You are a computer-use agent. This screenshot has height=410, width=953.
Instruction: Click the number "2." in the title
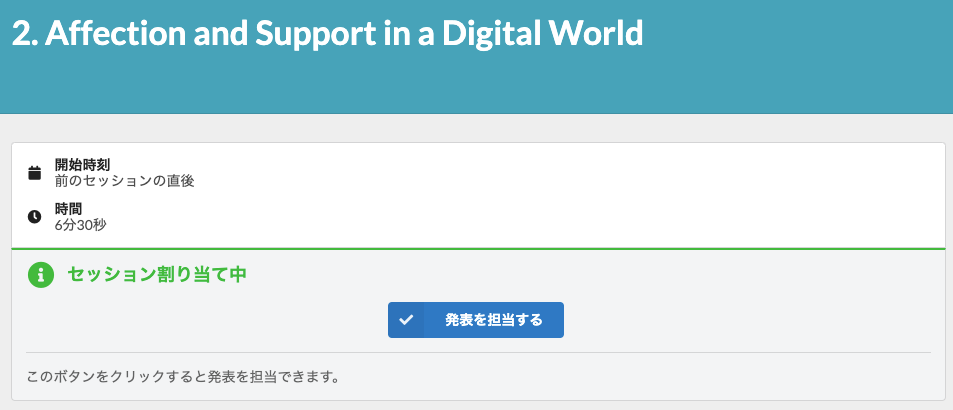pyautogui.click(x=24, y=35)
